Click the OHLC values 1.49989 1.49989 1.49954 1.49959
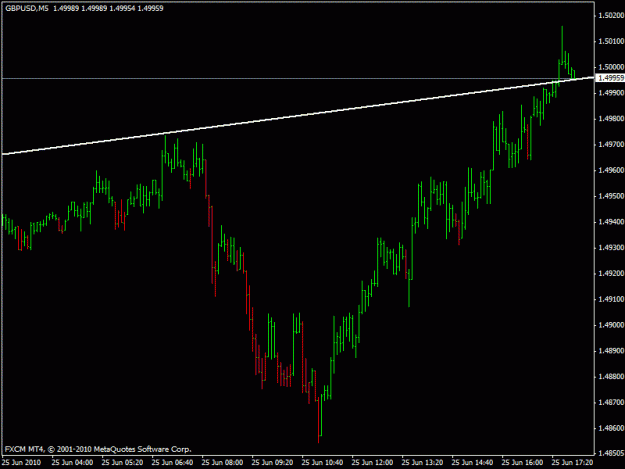The width and height of the screenshot is (625, 469). [x=108, y=8]
